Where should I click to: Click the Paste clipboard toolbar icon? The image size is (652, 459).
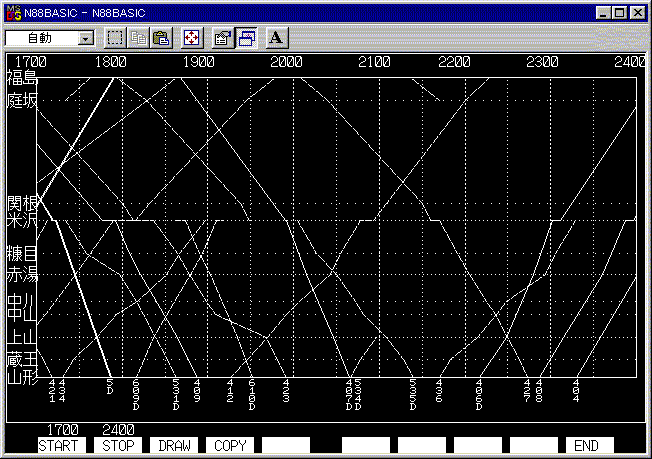click(x=160, y=38)
